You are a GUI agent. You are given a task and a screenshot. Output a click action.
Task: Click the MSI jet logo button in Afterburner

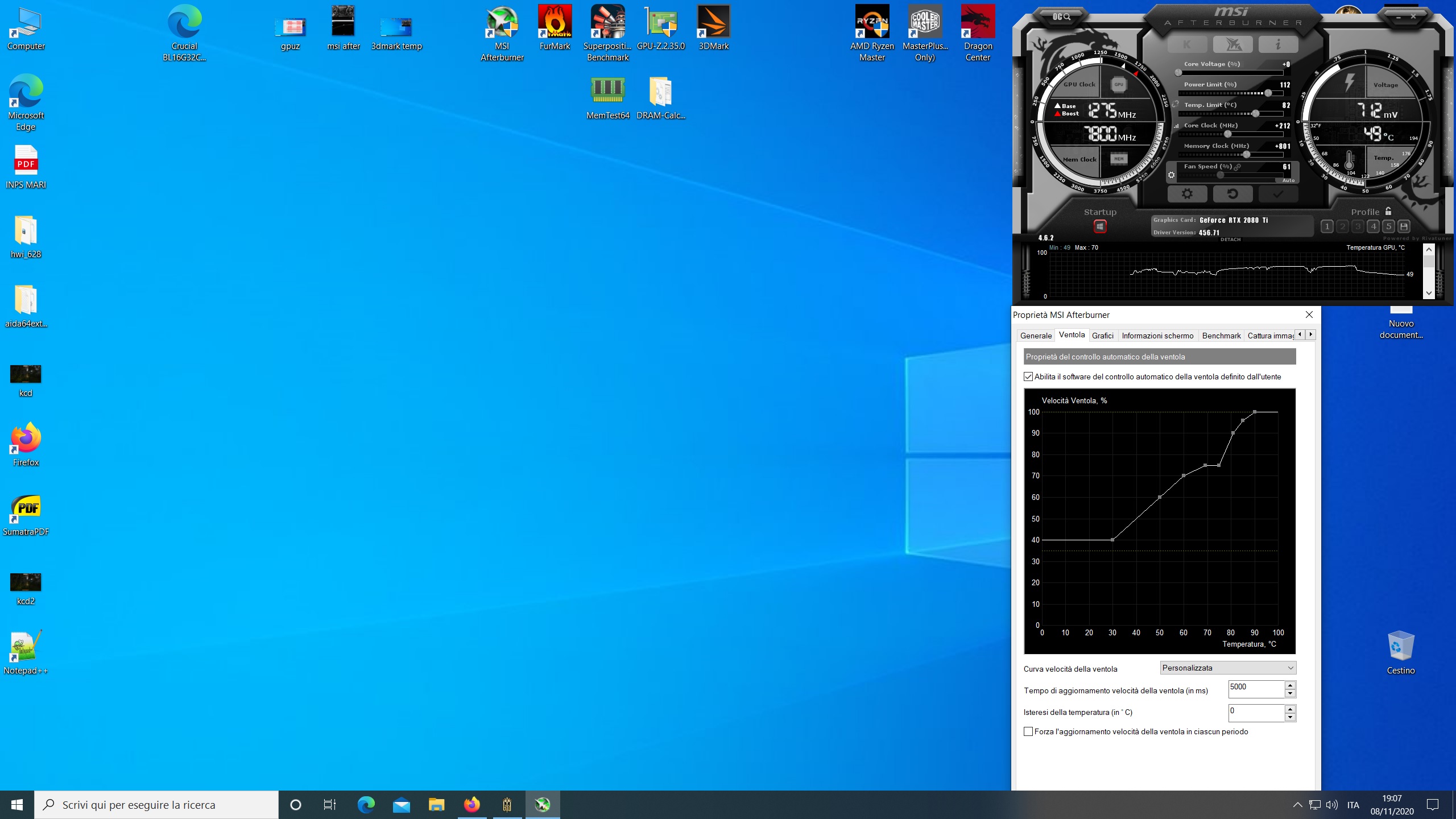pos(1232,44)
